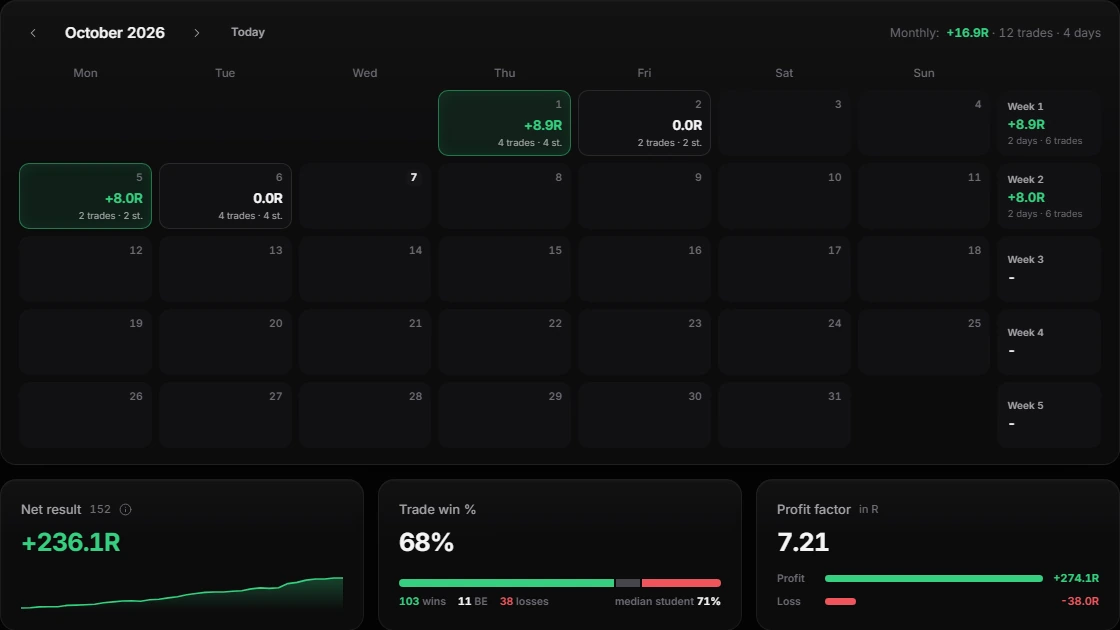Go to the next month arrow
1120x630 pixels.
coord(196,33)
